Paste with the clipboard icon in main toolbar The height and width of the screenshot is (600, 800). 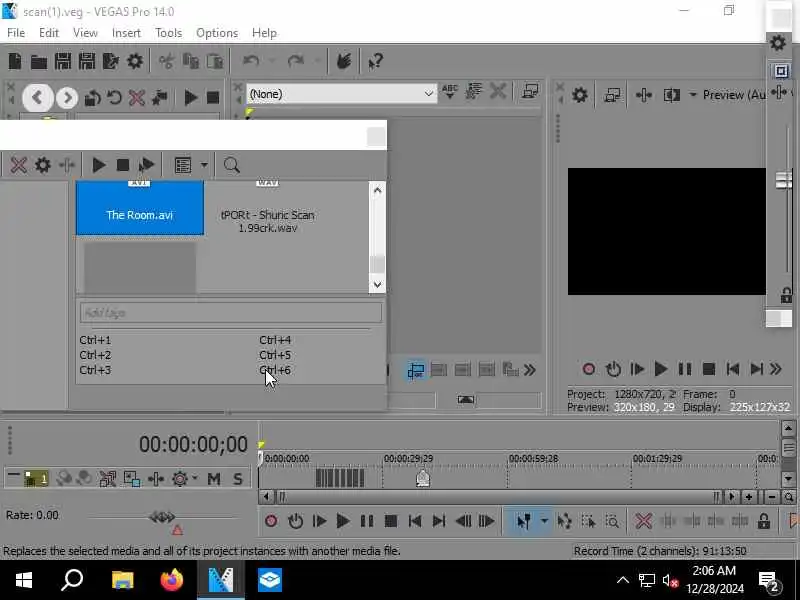215,61
